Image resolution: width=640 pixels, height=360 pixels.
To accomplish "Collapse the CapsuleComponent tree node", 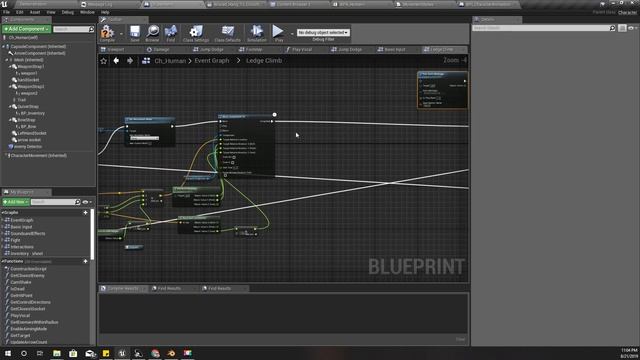I will coord(4,47).
